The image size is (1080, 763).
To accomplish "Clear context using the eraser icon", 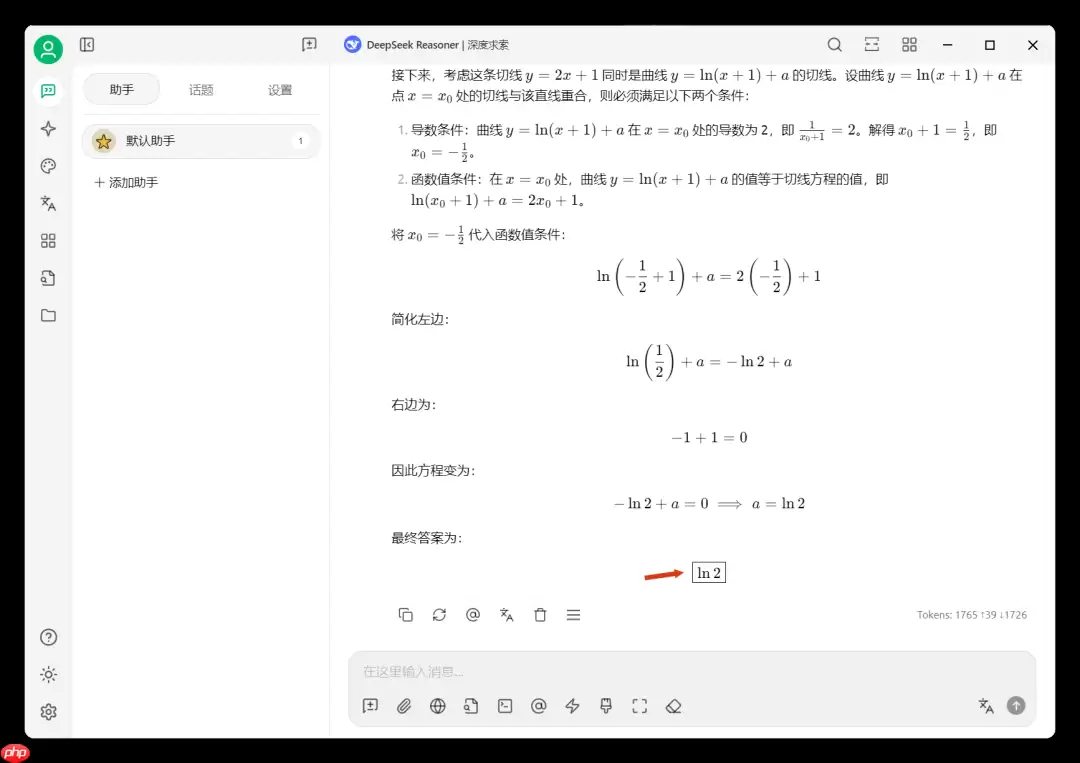I will 673,706.
